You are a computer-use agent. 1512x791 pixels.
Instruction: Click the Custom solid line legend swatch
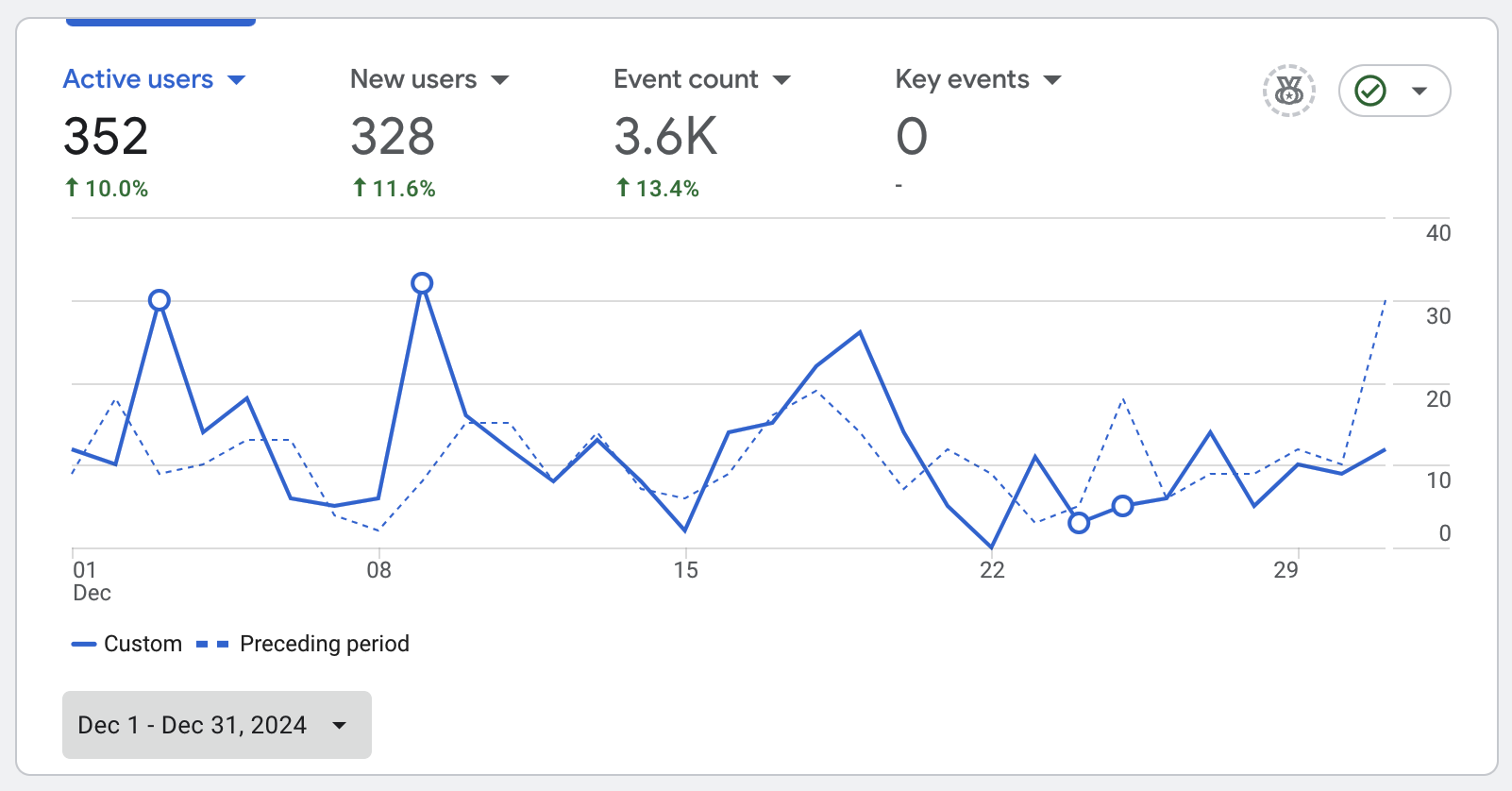[84, 644]
